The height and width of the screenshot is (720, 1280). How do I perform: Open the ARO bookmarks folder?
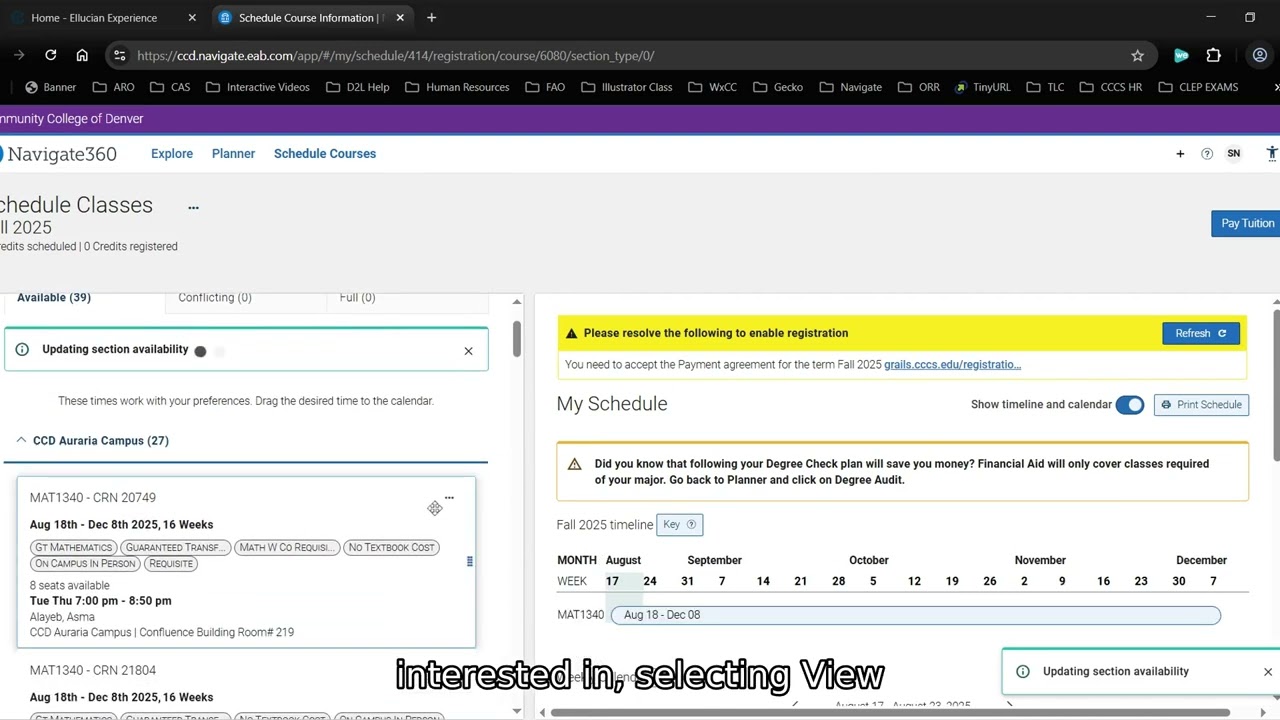[114, 87]
